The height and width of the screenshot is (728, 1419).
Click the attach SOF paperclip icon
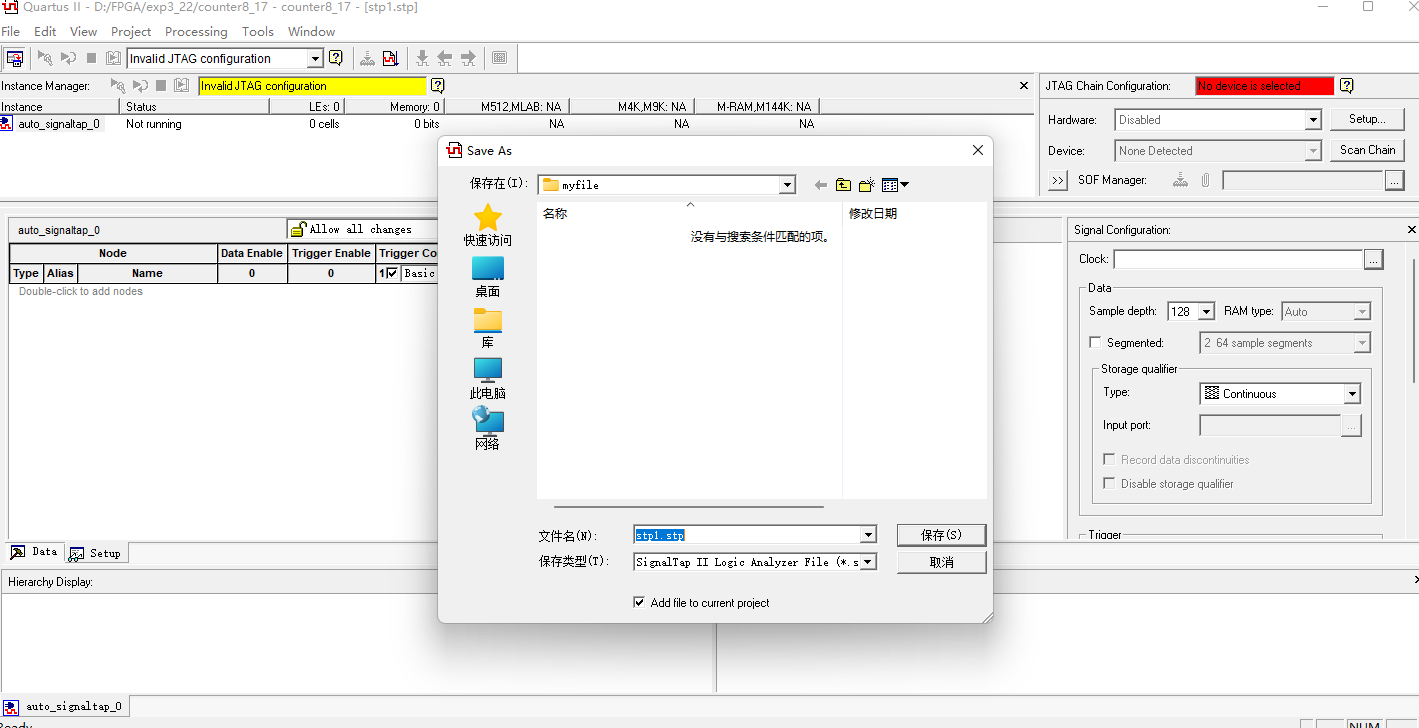(x=1205, y=181)
